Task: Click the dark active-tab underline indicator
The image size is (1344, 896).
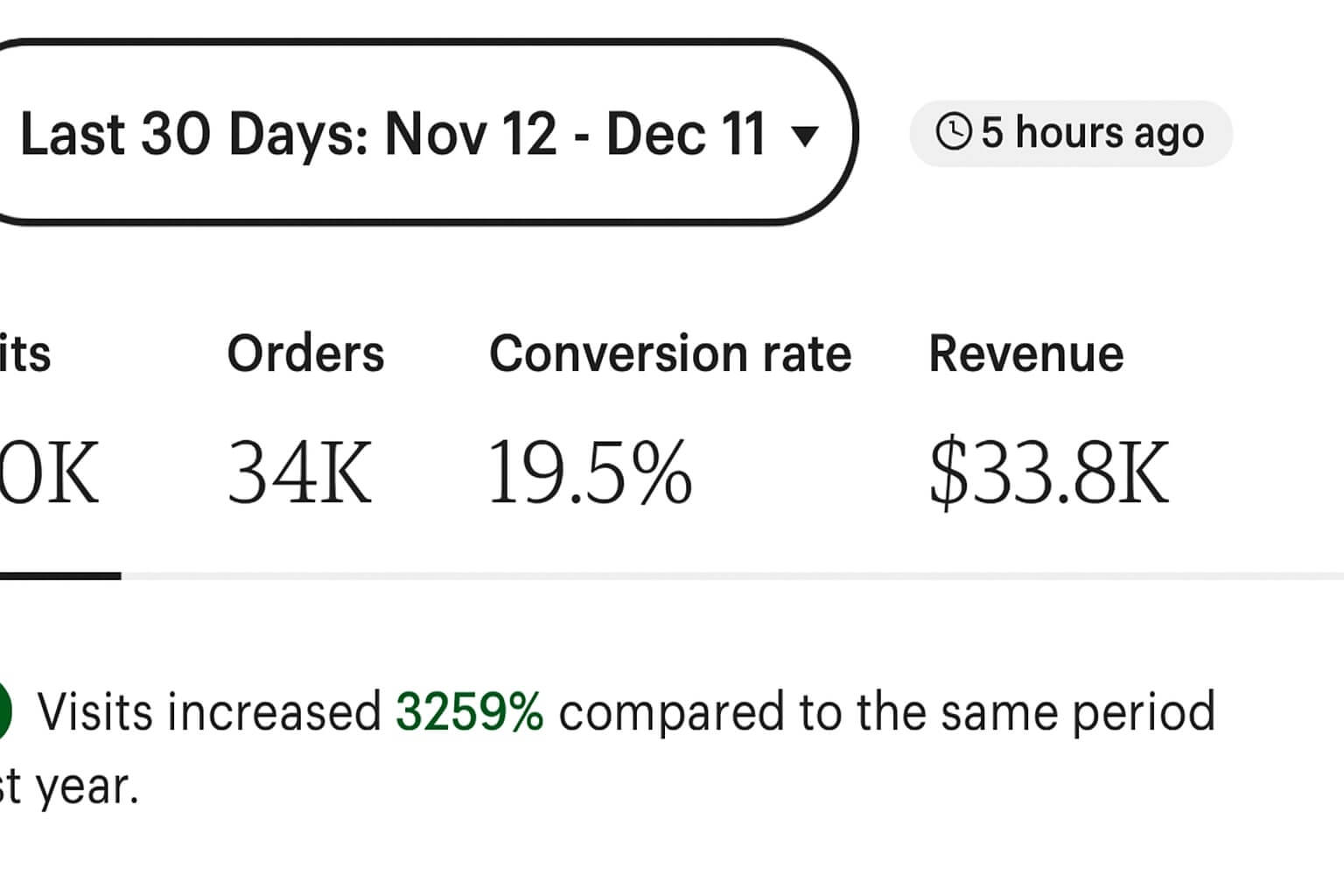Action: [60, 576]
